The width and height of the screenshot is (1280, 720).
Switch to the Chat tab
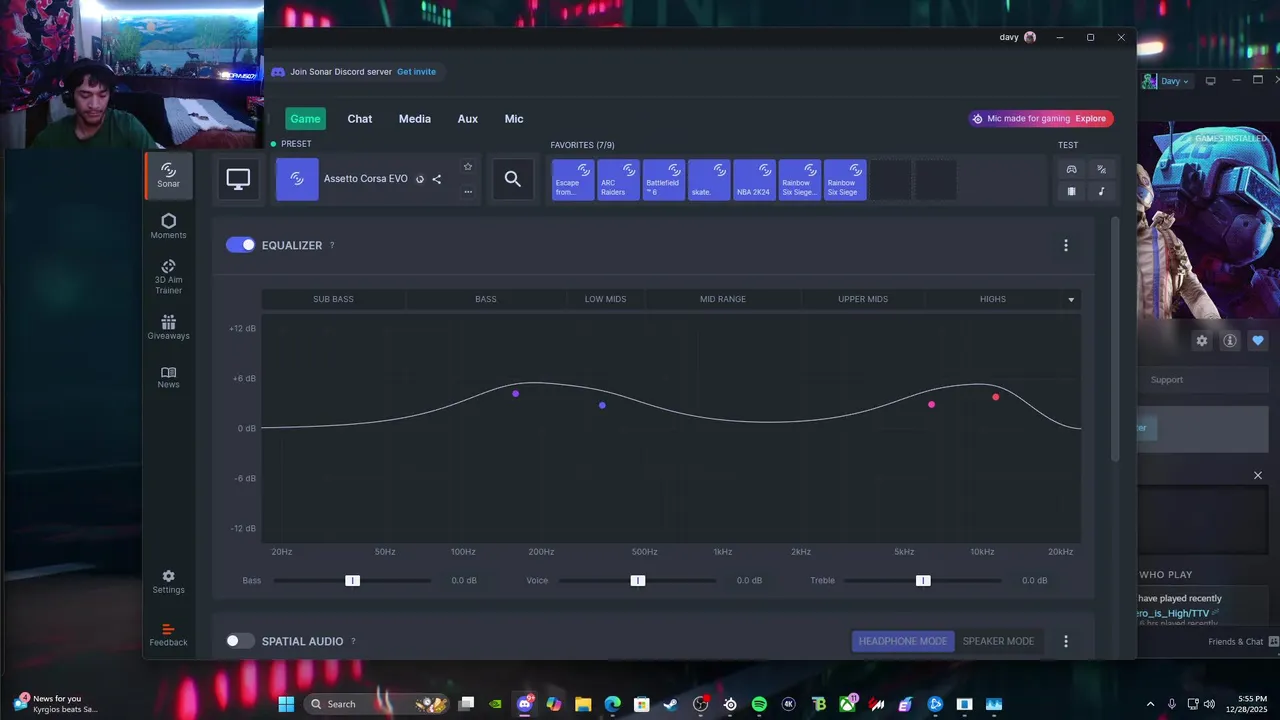(360, 118)
